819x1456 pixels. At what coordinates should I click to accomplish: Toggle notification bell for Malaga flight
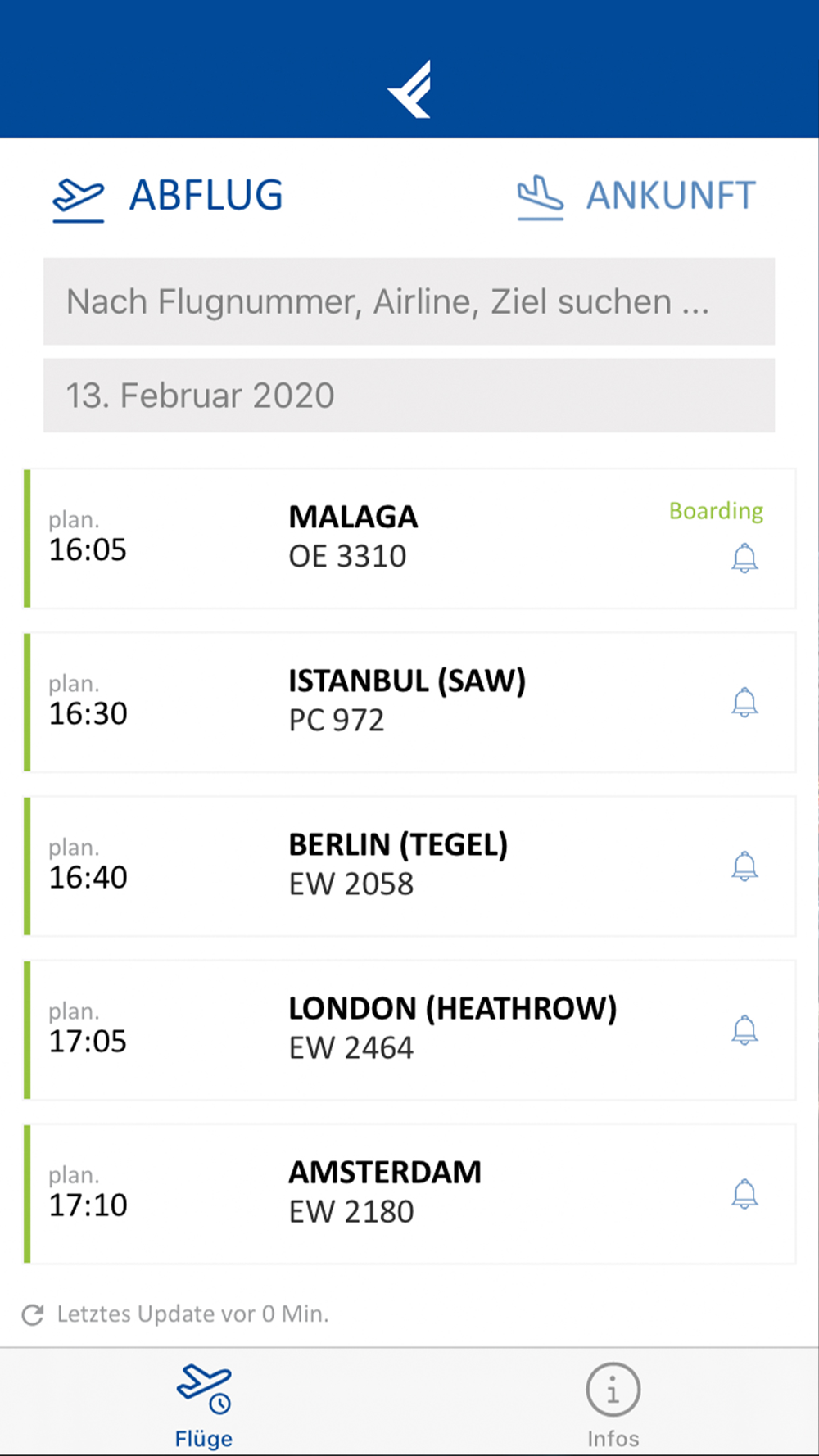pyautogui.click(x=744, y=558)
